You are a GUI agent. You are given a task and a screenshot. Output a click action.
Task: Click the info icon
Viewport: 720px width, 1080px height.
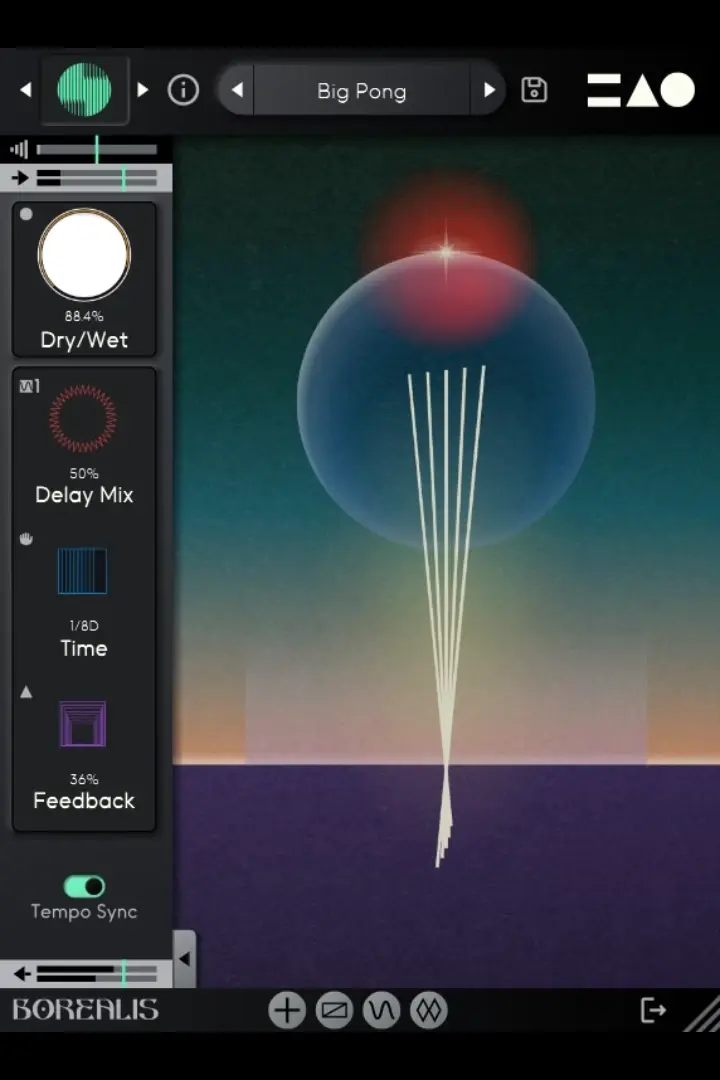[183, 90]
